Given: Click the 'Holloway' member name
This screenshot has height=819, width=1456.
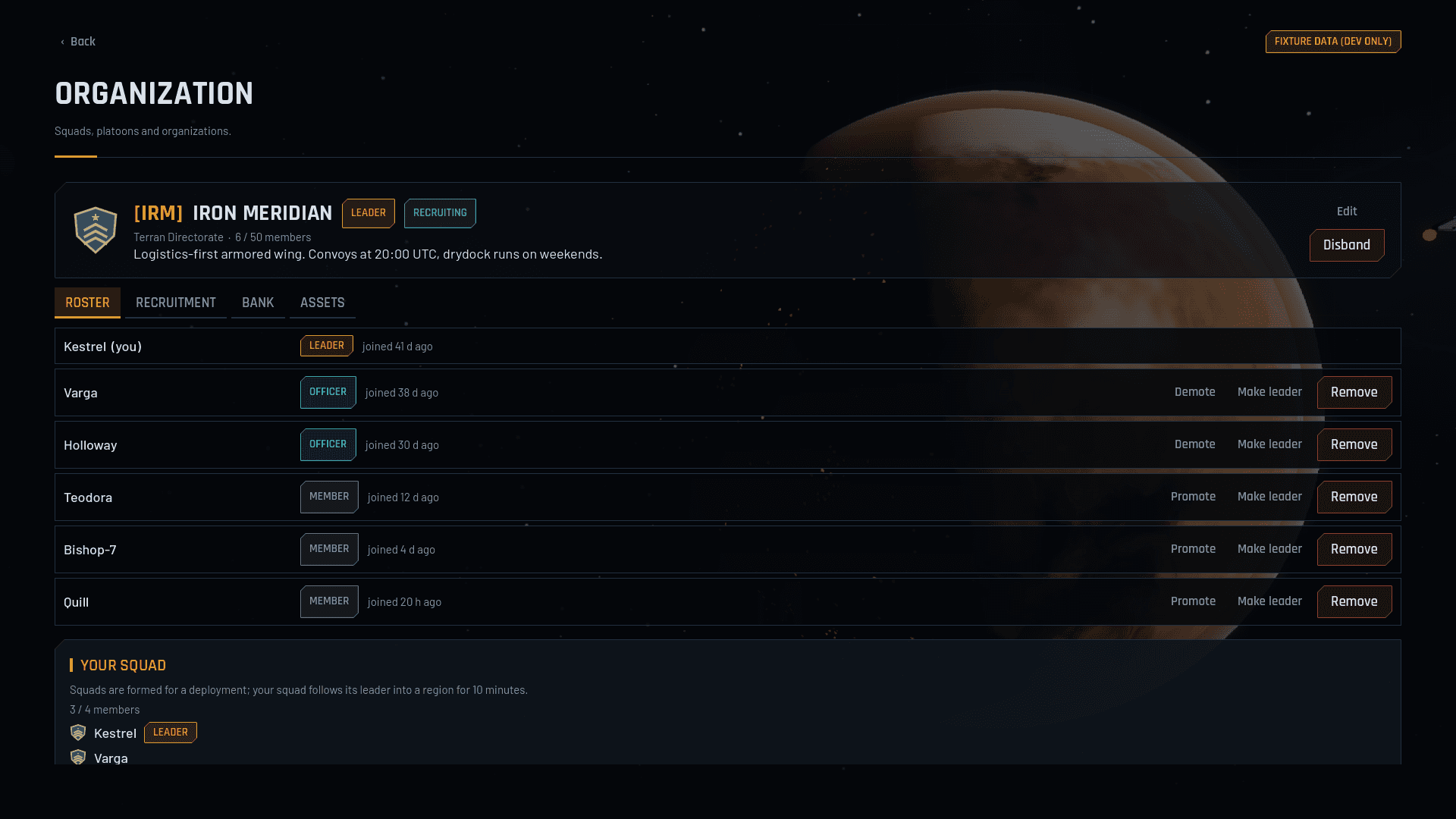Looking at the screenshot, I should [x=90, y=445].
